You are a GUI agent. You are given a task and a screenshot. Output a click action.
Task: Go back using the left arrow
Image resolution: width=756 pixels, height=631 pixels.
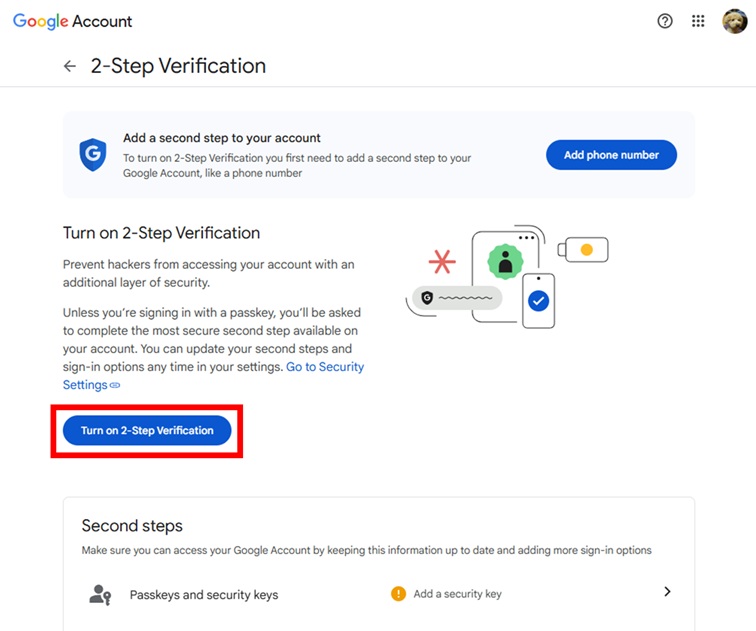coord(69,66)
